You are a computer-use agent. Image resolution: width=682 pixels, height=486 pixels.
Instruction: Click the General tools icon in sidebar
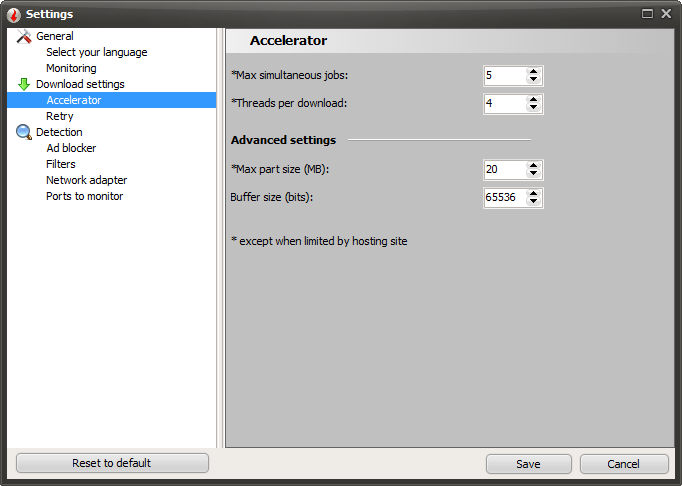pos(24,36)
